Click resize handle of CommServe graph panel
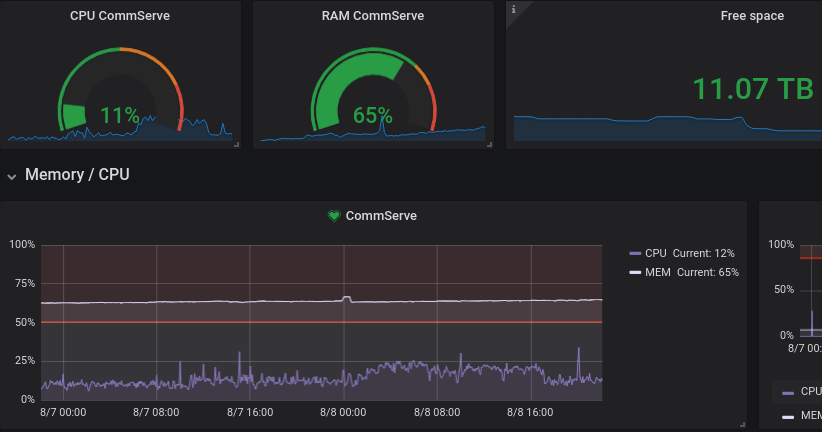This screenshot has height=432, width=822. [x=742, y=425]
